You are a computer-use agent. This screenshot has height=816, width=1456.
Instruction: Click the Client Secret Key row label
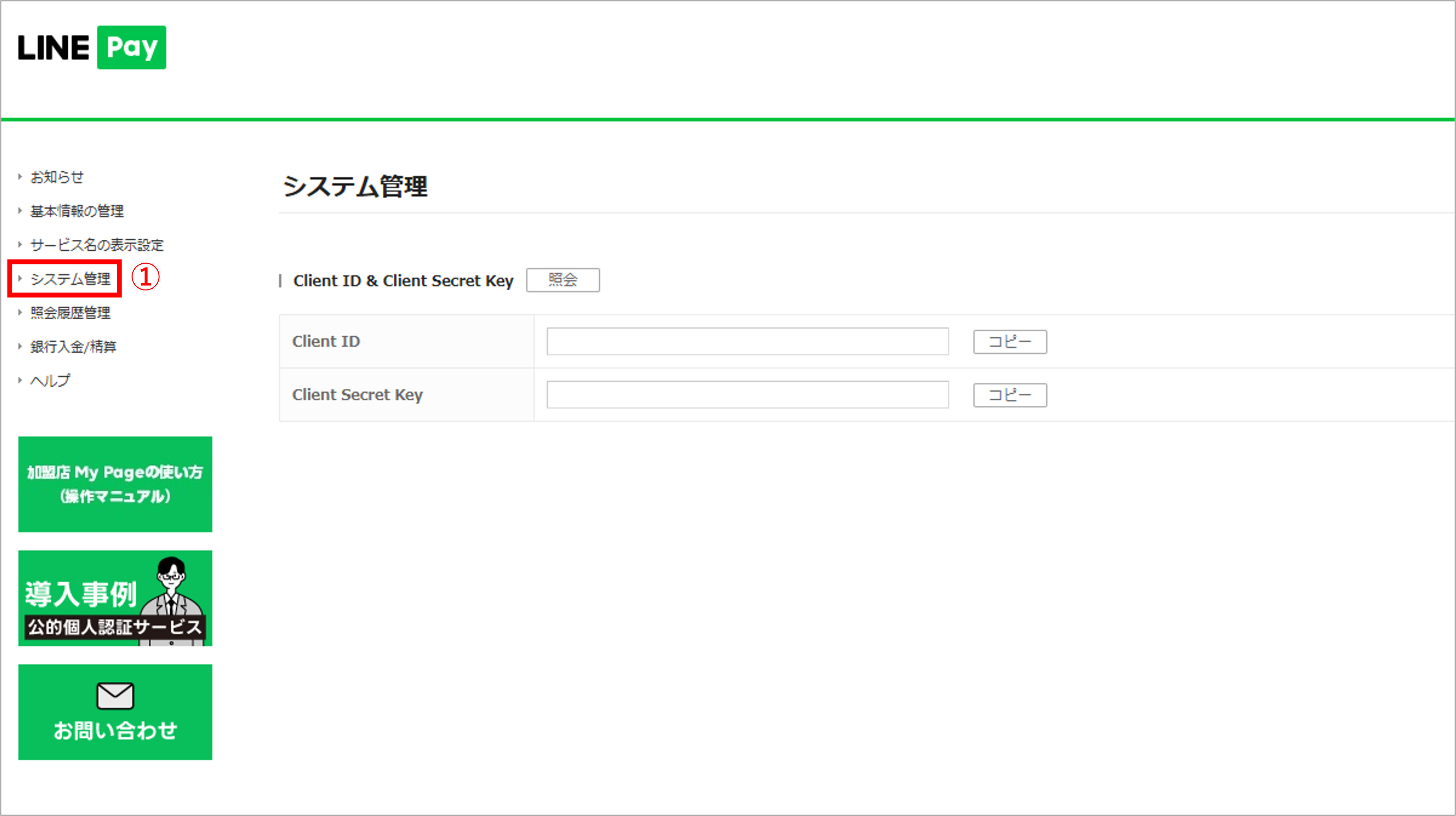tap(357, 395)
